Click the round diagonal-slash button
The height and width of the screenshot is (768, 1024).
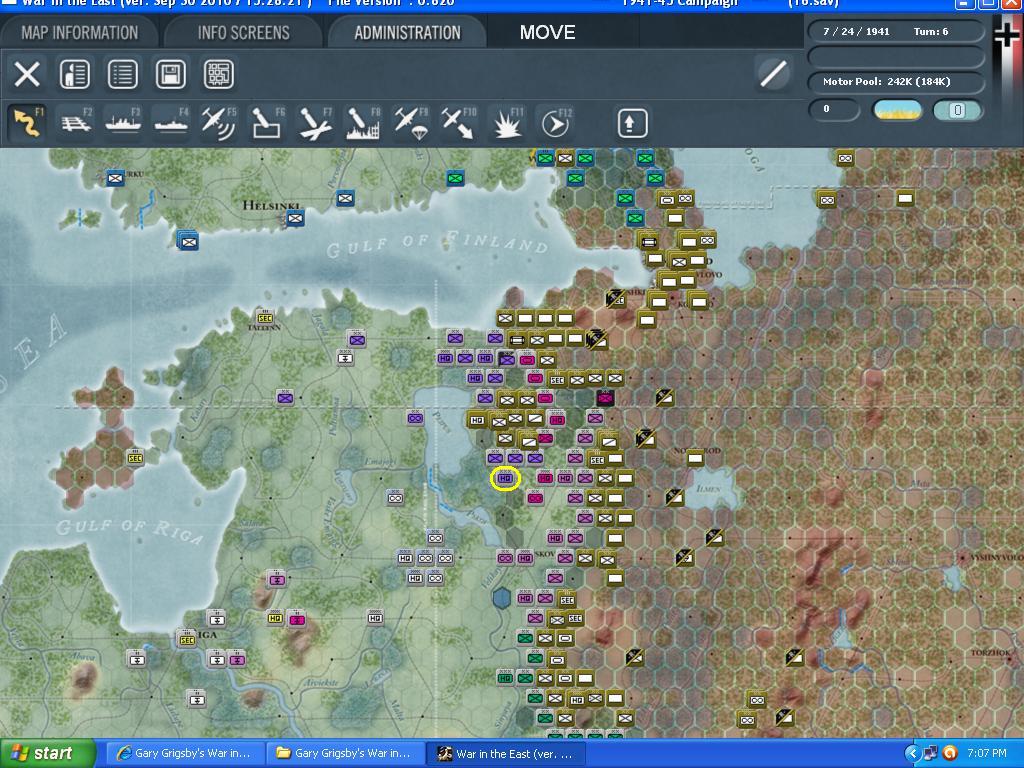[773, 73]
